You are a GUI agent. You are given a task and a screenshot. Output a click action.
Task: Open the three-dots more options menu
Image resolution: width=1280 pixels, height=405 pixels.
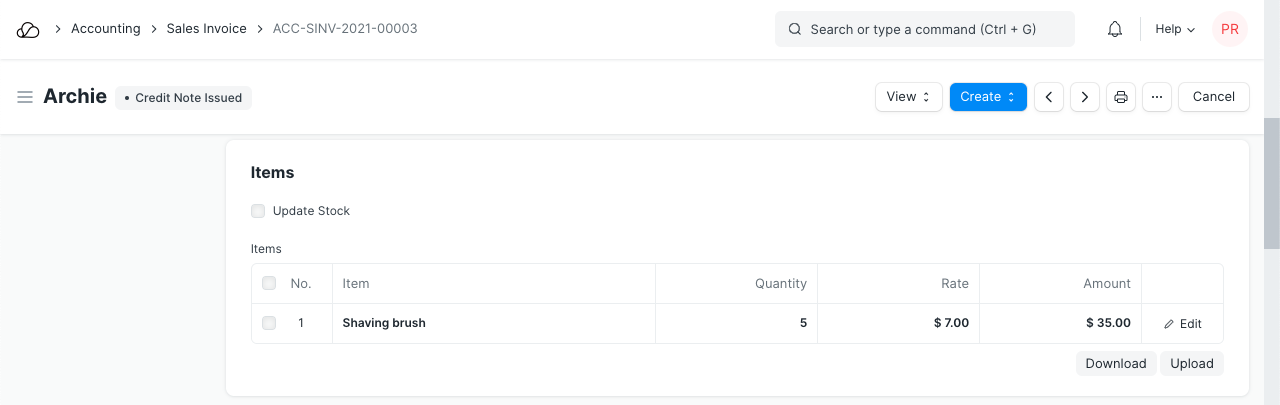pos(1156,97)
